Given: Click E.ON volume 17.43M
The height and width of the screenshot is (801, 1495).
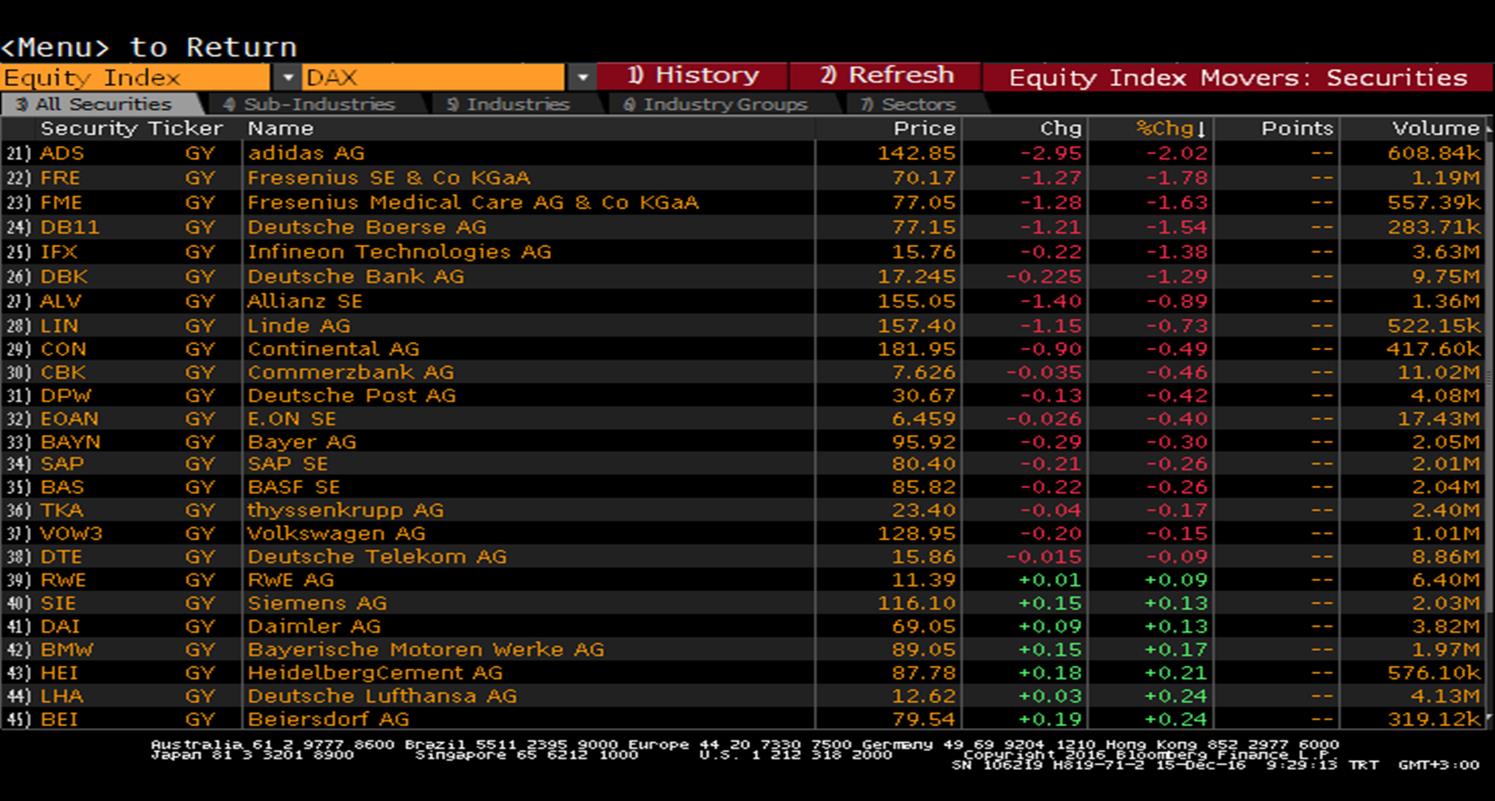Looking at the screenshot, I should tap(1440, 419).
